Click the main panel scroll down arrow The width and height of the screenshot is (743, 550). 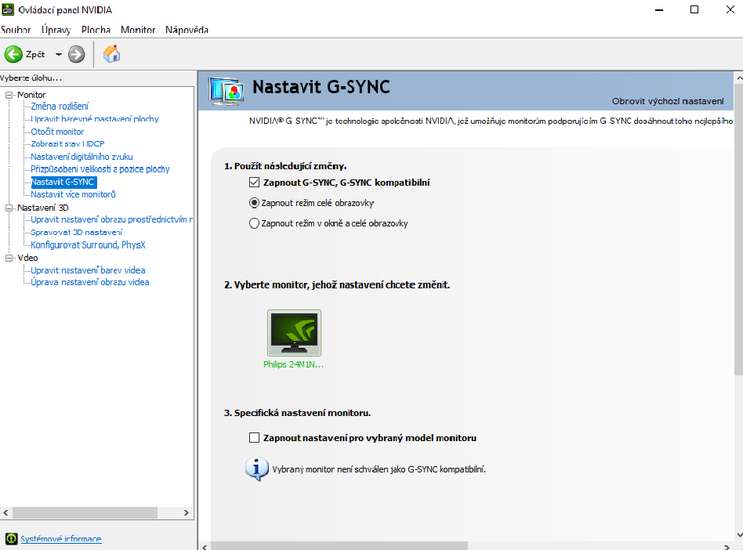coord(739,535)
